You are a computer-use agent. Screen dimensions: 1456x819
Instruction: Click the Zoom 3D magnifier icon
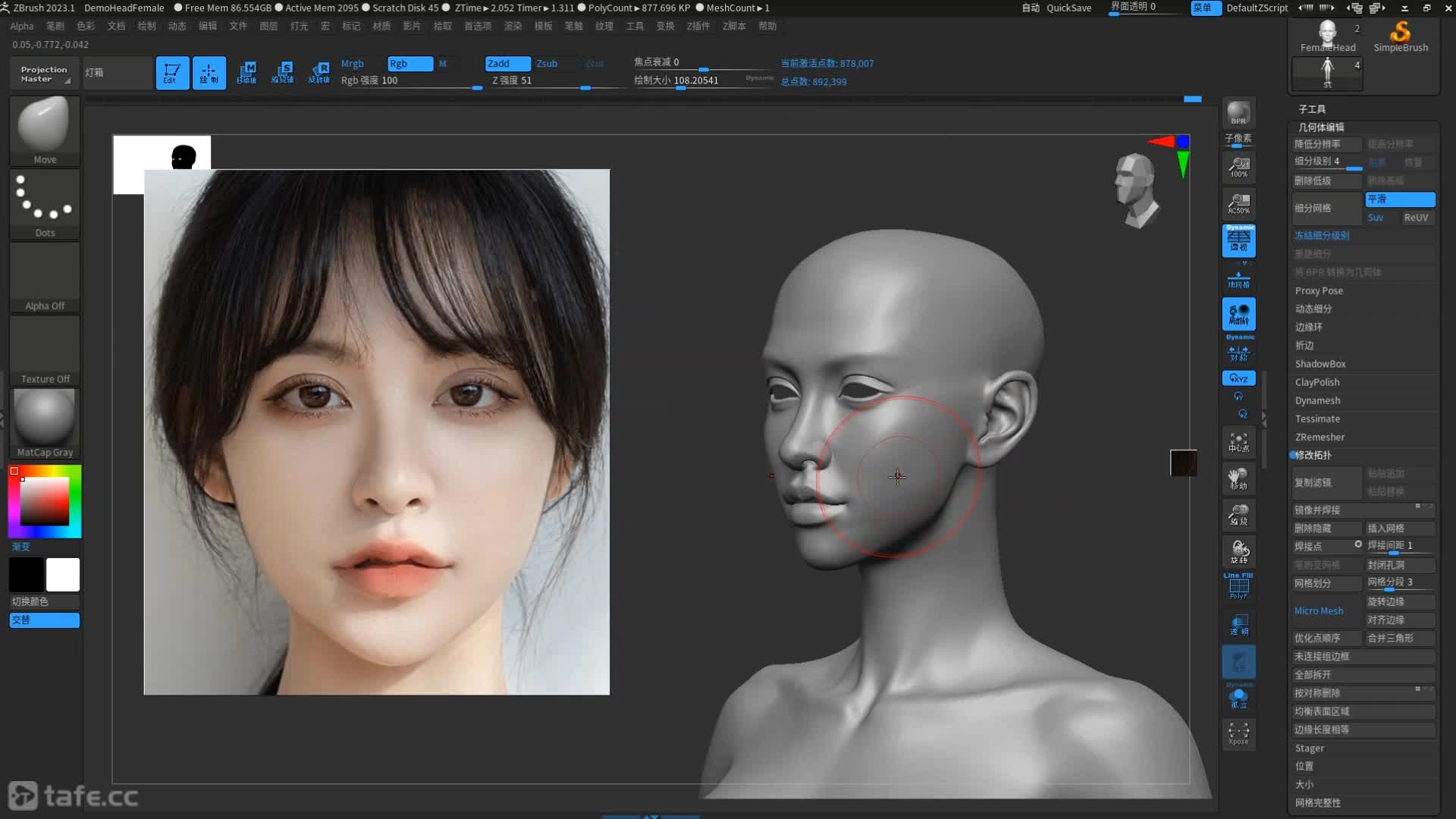tap(1238, 515)
